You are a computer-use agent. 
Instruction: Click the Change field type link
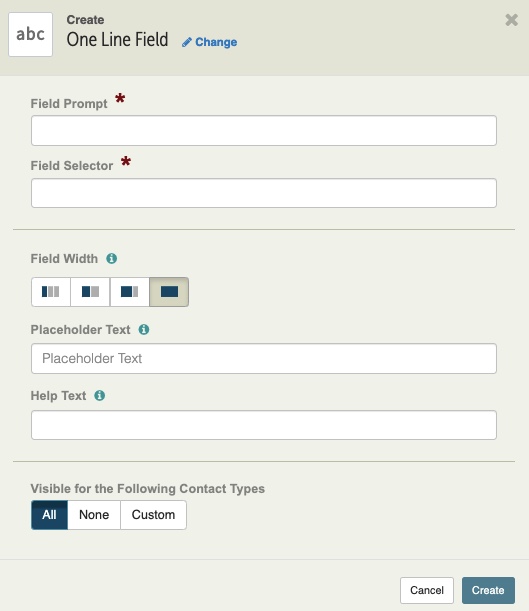point(216,42)
